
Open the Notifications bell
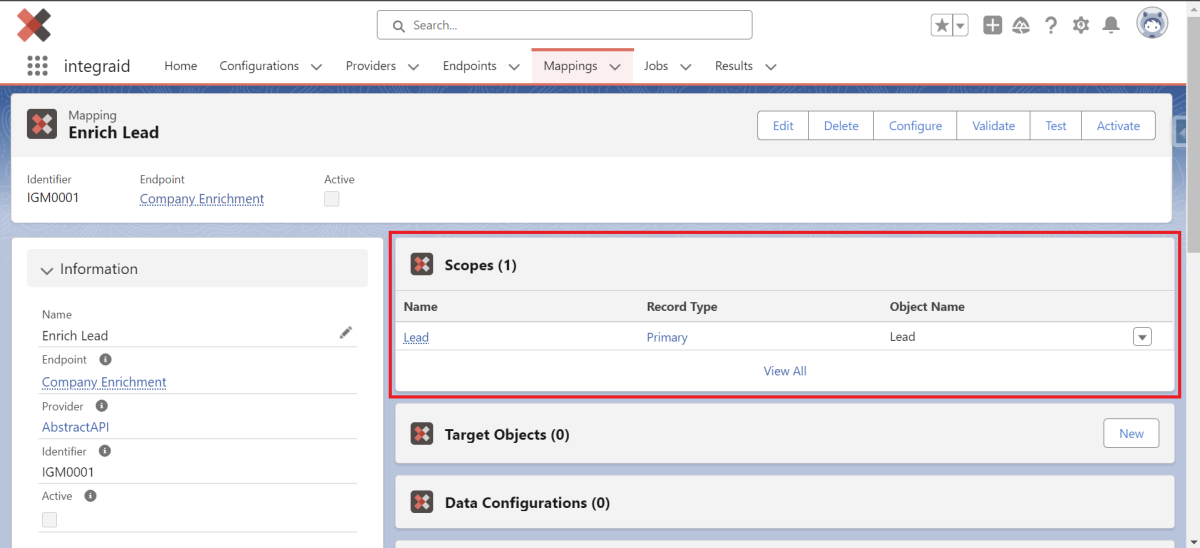pos(1111,26)
